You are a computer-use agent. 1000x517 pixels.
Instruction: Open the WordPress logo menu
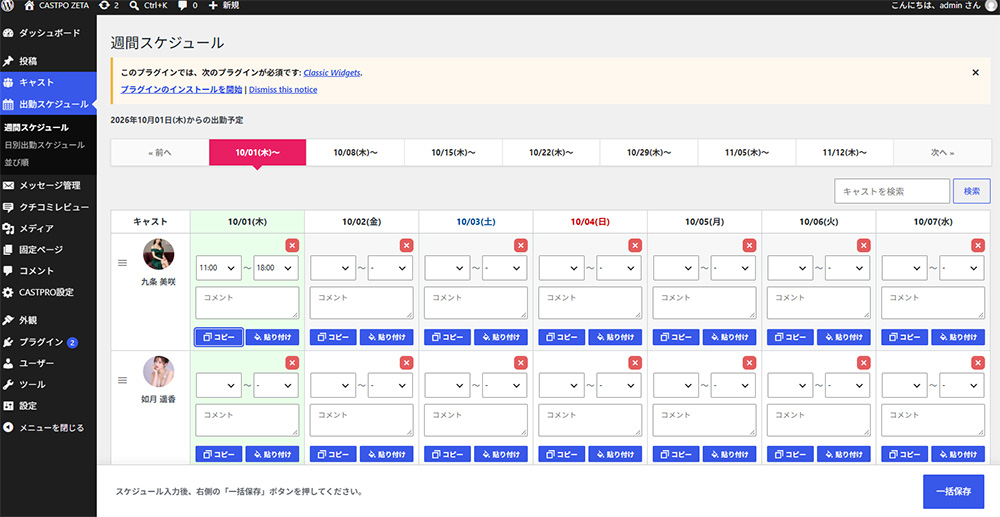point(8,6)
